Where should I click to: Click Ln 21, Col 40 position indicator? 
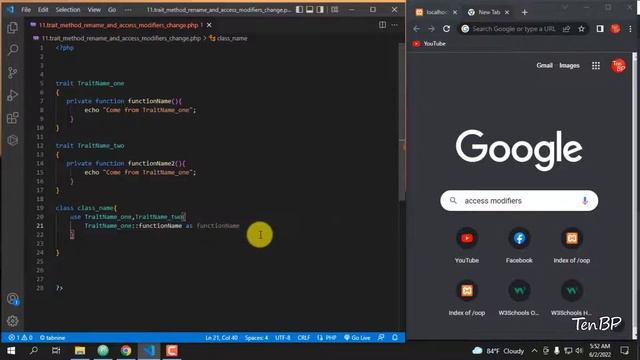[222, 338]
